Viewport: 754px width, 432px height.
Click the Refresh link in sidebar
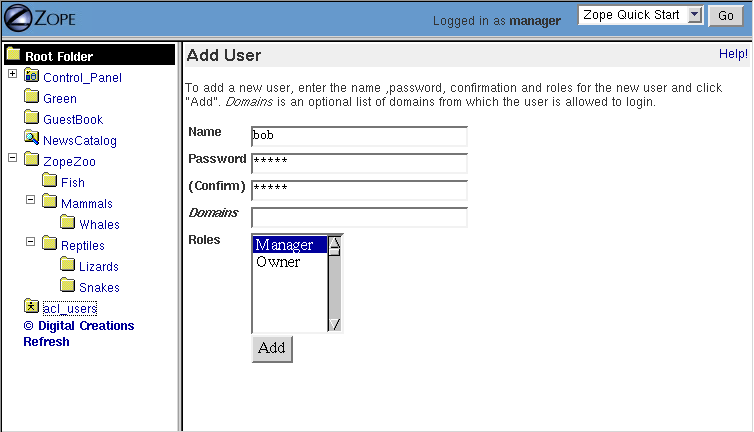click(x=46, y=342)
